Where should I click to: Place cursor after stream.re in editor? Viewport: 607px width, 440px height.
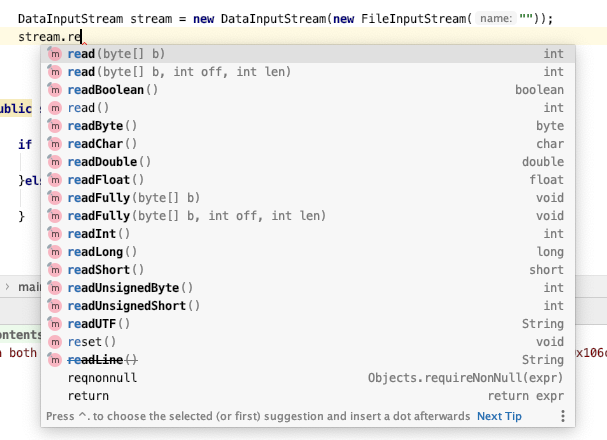click(x=81, y=37)
